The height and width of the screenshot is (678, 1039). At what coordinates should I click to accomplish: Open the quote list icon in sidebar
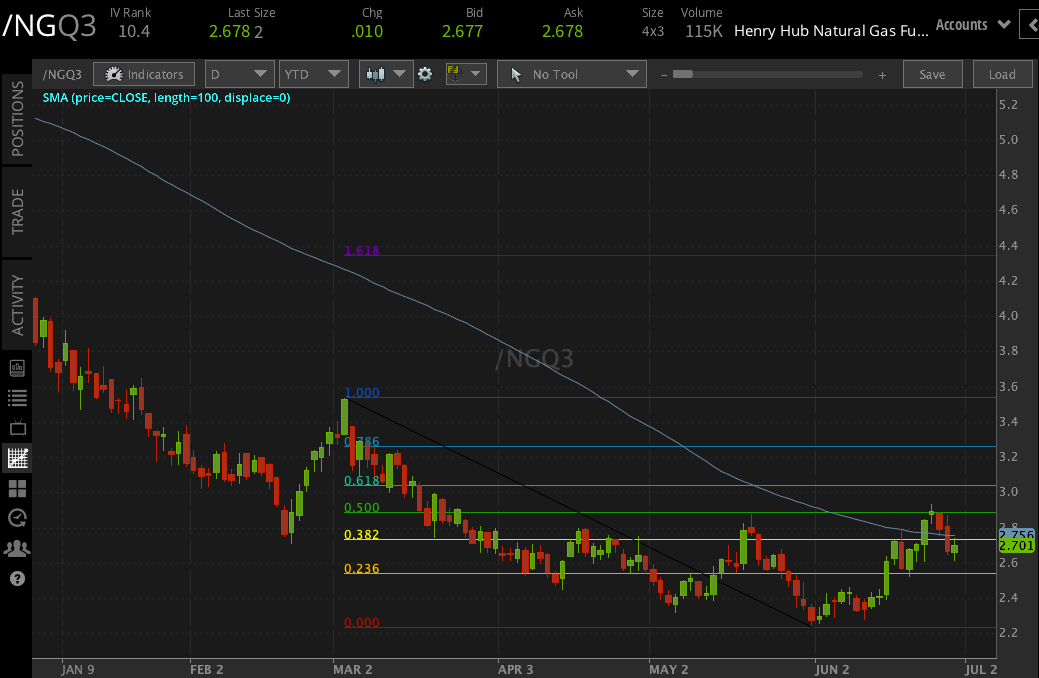pos(16,397)
